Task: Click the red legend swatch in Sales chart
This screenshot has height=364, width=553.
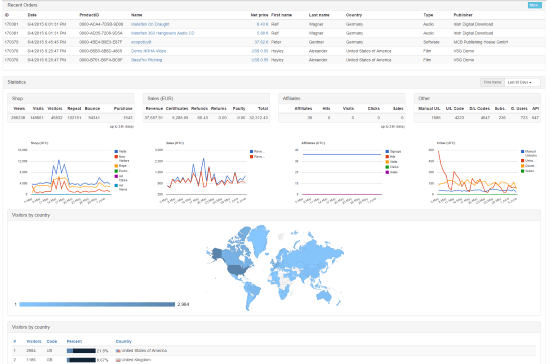Action: point(251,156)
